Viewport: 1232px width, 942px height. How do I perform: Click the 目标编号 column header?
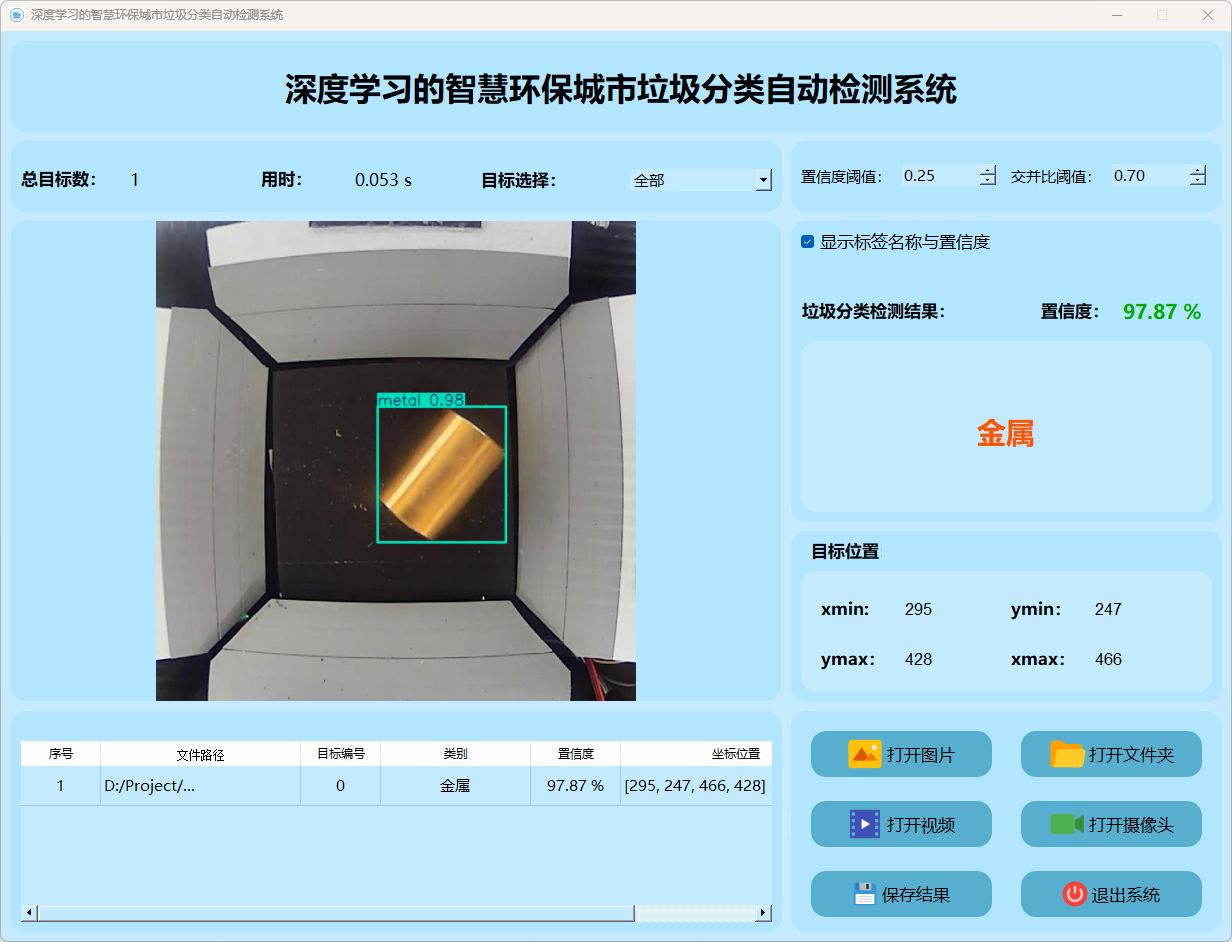(341, 754)
